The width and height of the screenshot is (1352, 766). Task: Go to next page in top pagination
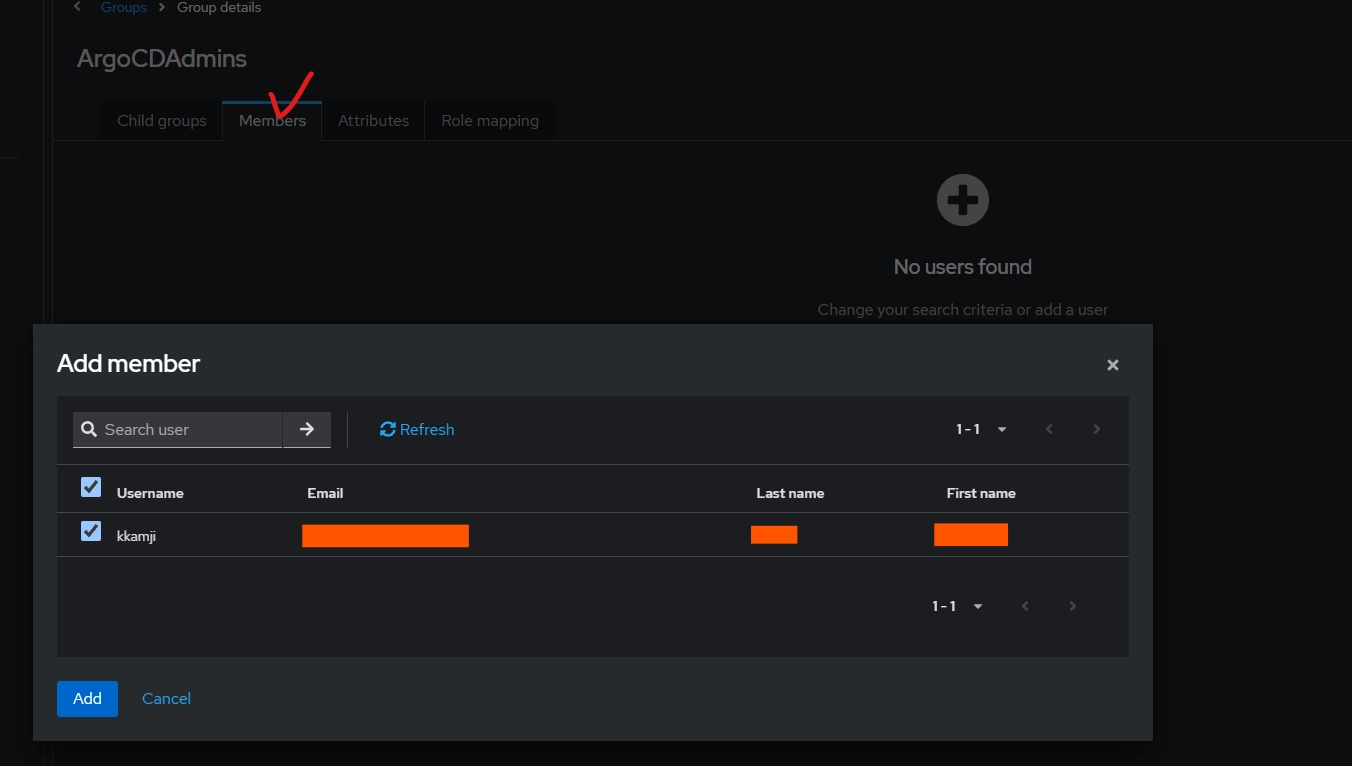tap(1096, 429)
